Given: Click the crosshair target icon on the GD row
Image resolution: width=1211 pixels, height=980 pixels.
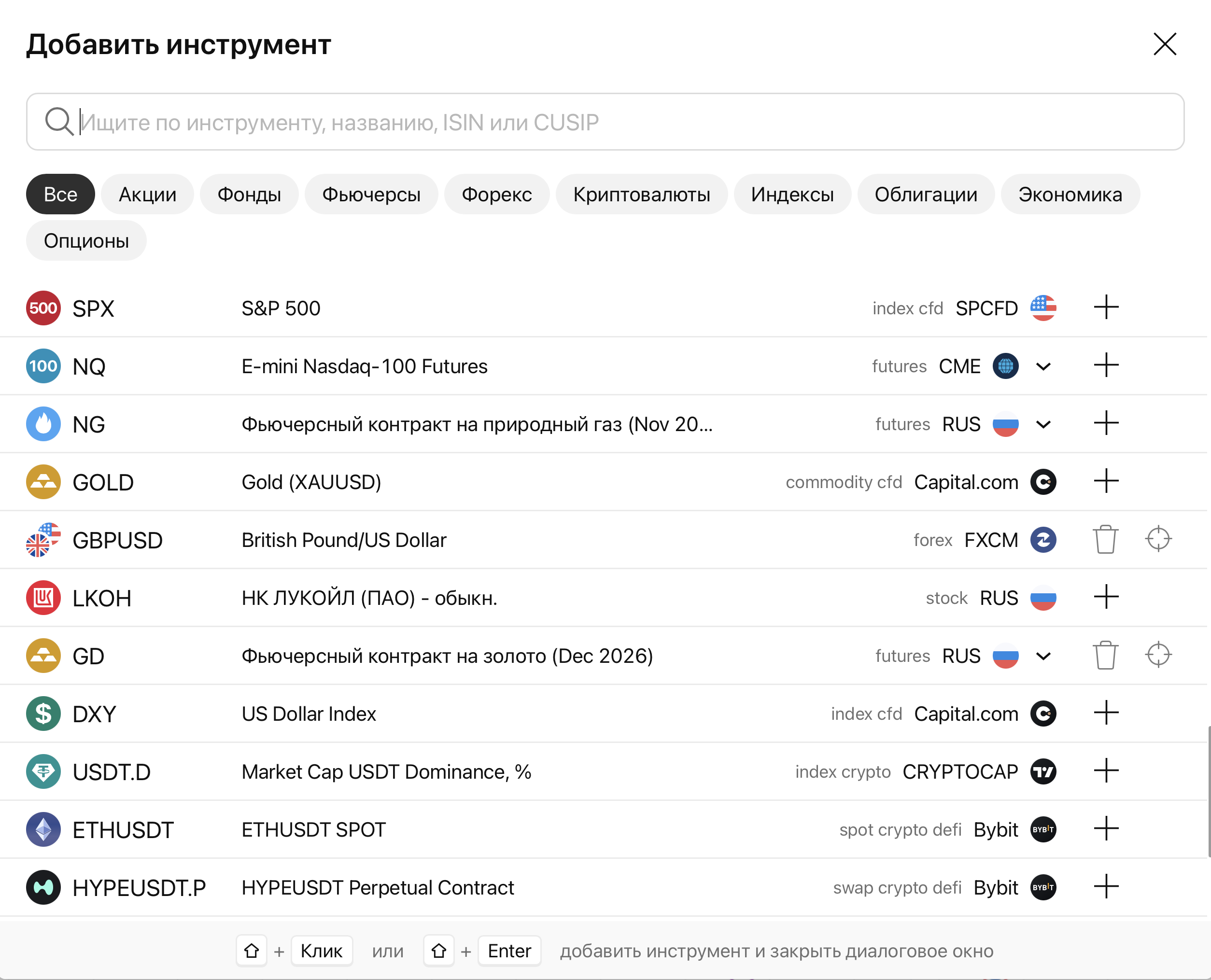Looking at the screenshot, I should (x=1158, y=655).
